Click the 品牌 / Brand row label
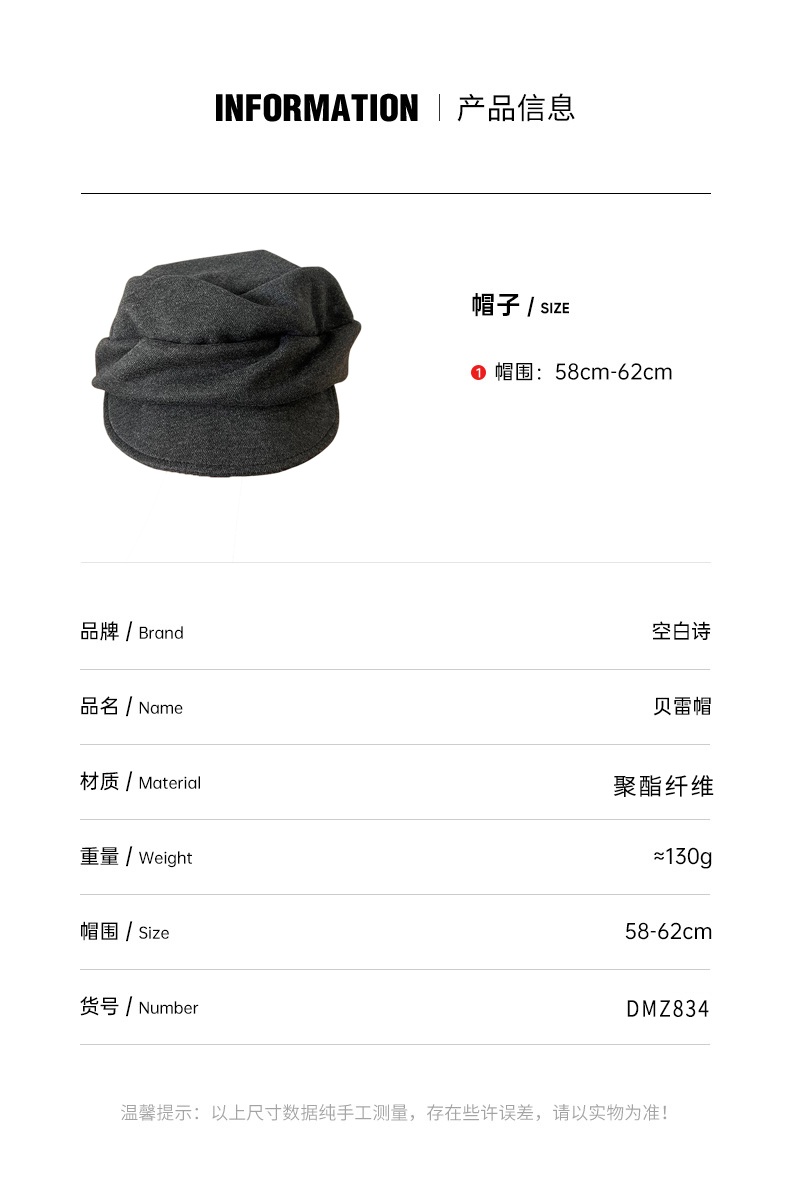This screenshot has height=1202, width=790. pos(132,632)
